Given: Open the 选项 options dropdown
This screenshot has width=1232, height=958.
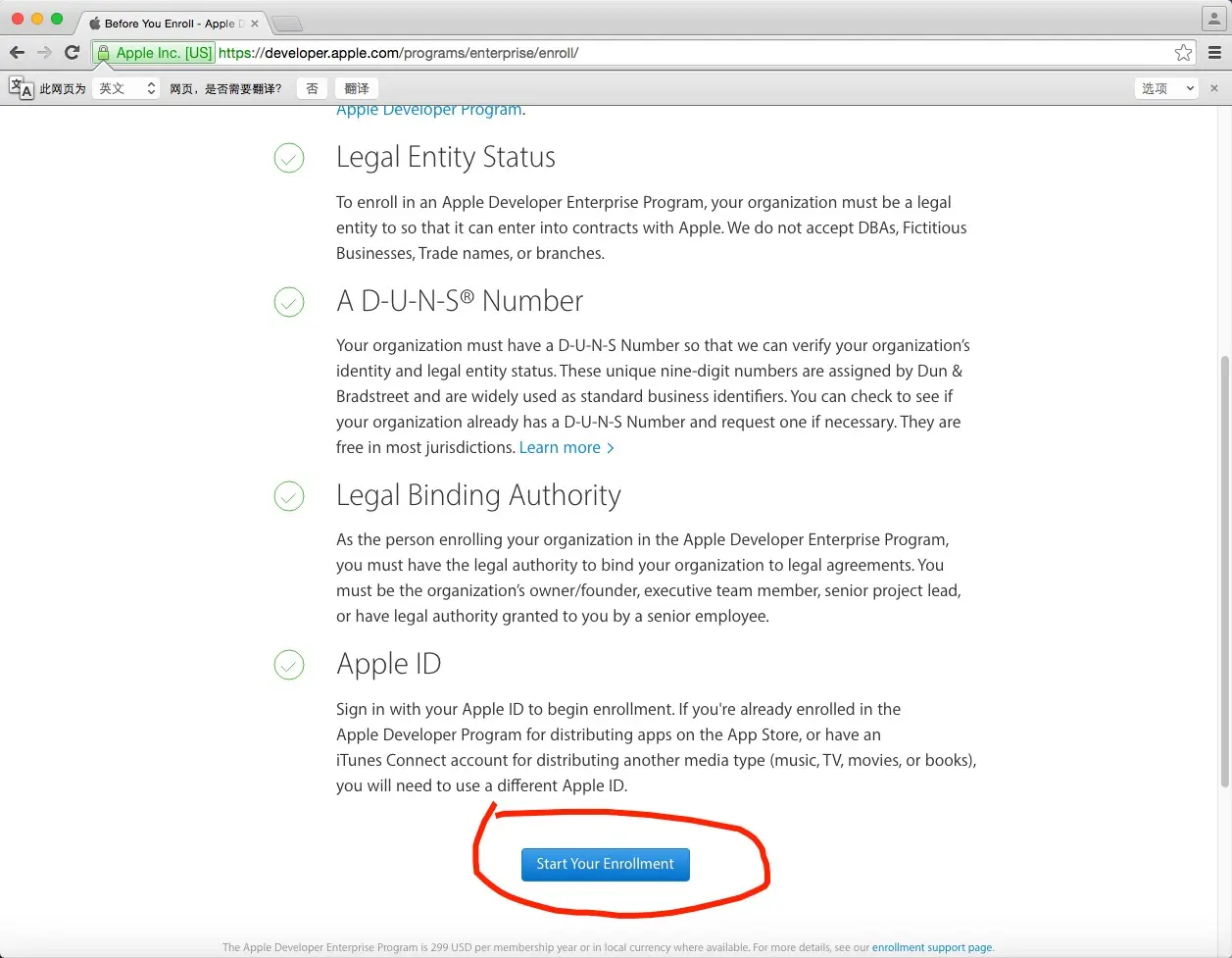Looking at the screenshot, I should point(1167,88).
